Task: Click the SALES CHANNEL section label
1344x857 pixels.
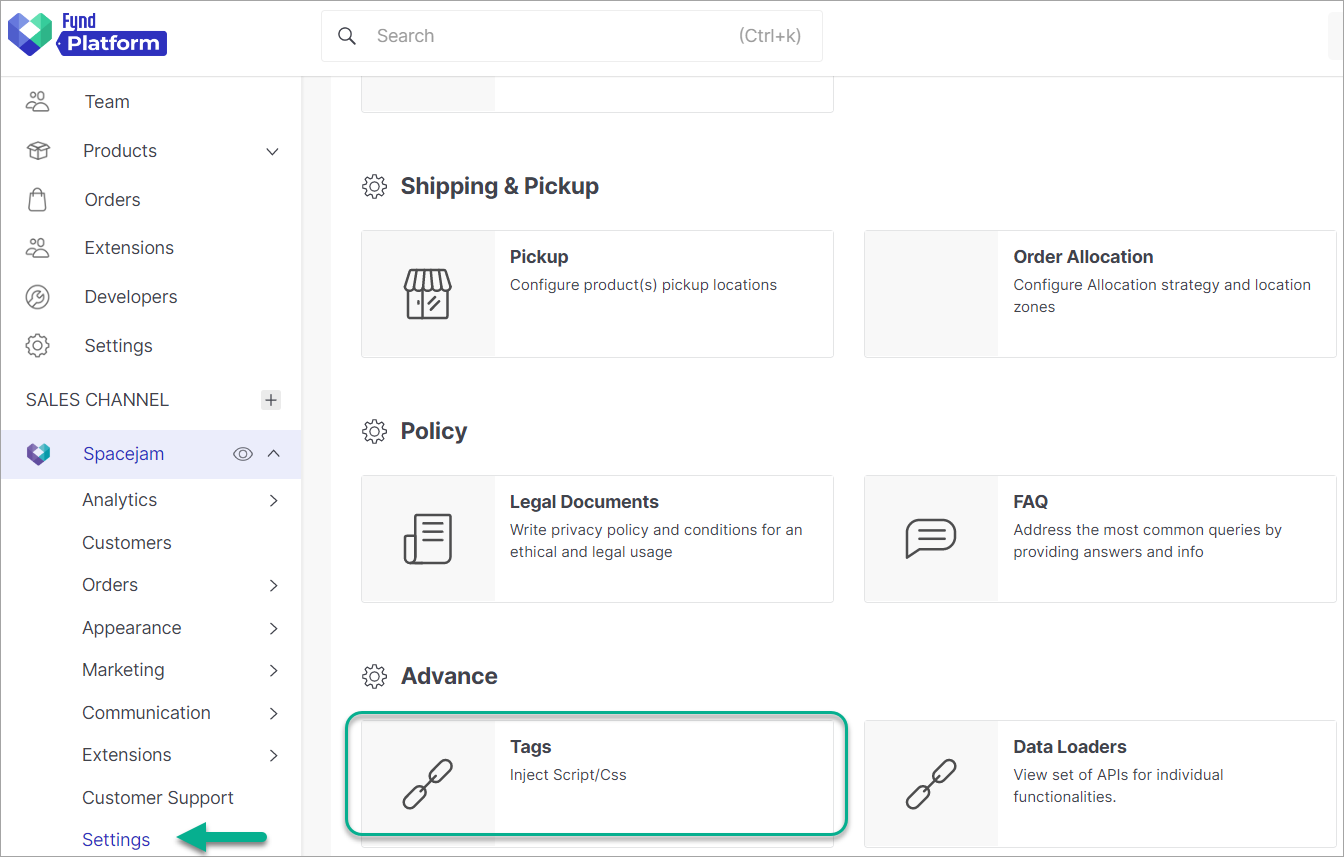Action: coord(97,400)
